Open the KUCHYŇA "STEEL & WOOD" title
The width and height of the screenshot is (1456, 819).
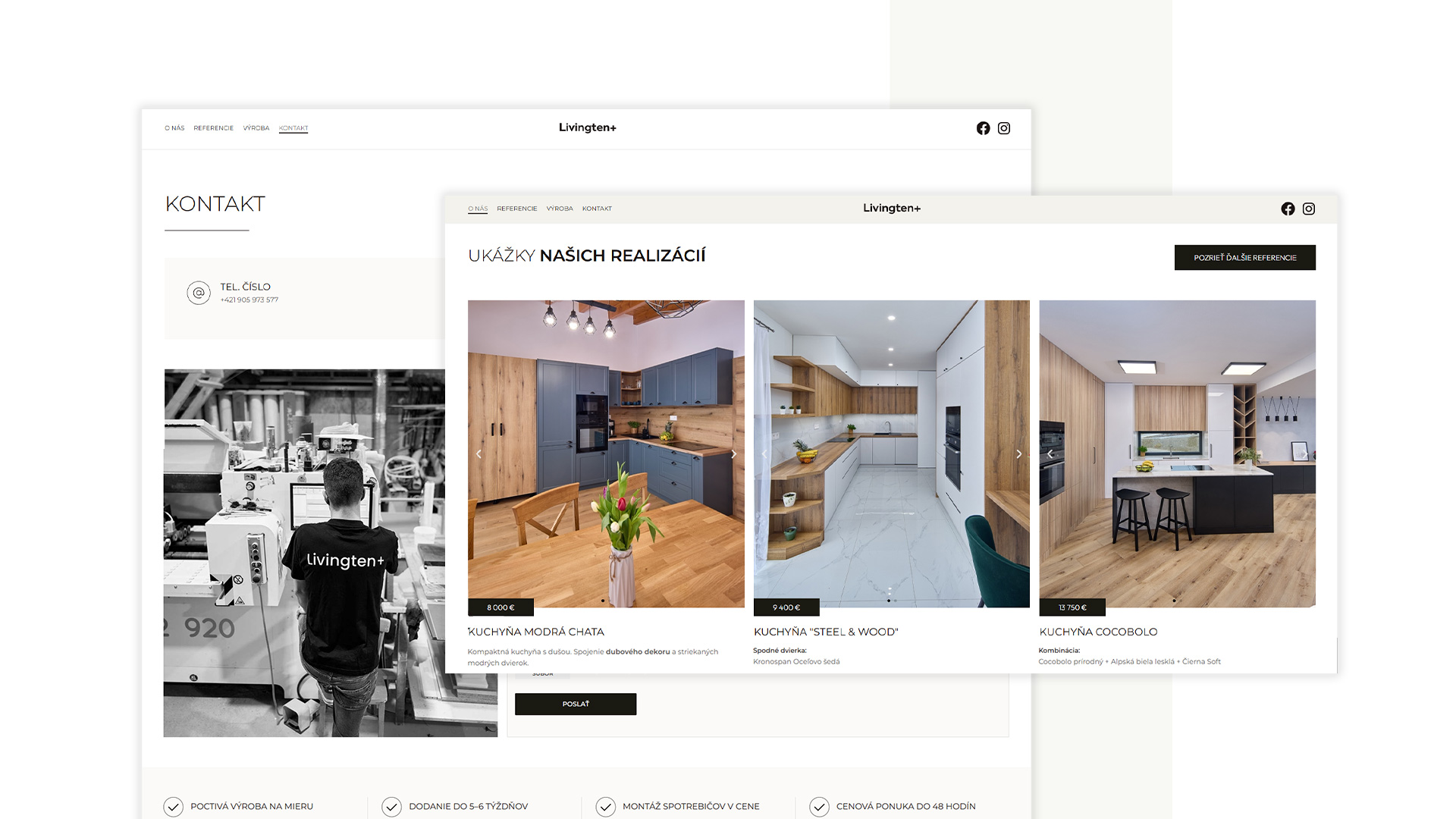[826, 632]
